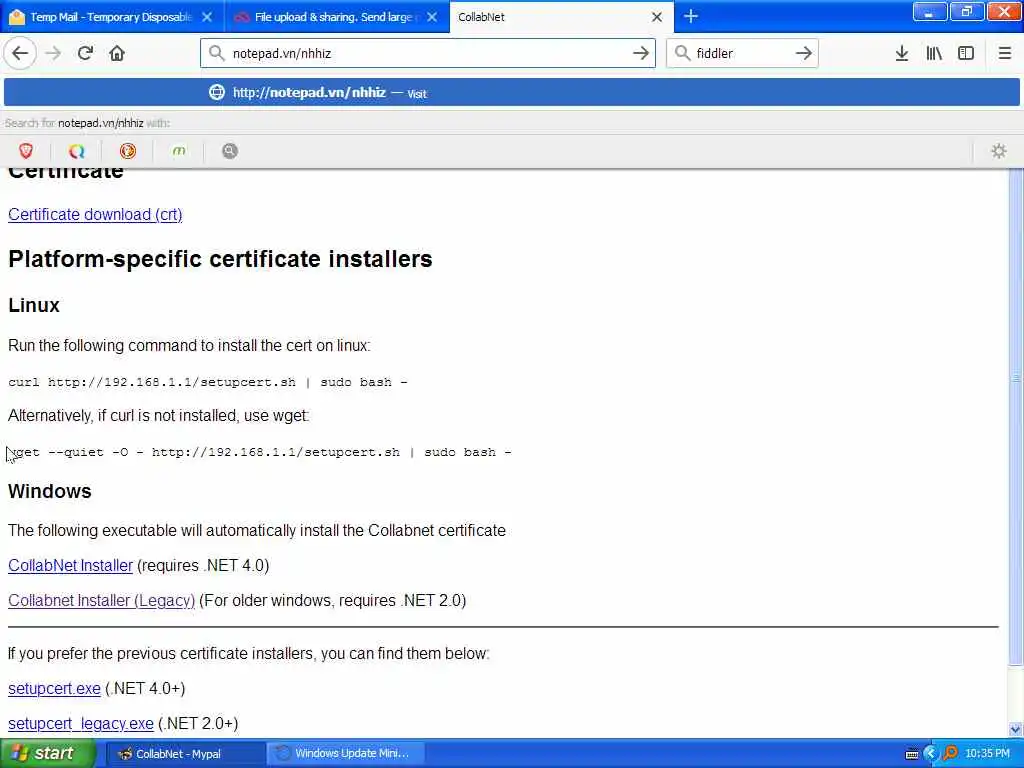Download setupcert_legacy.exe link
1024x768 pixels.
(81, 724)
